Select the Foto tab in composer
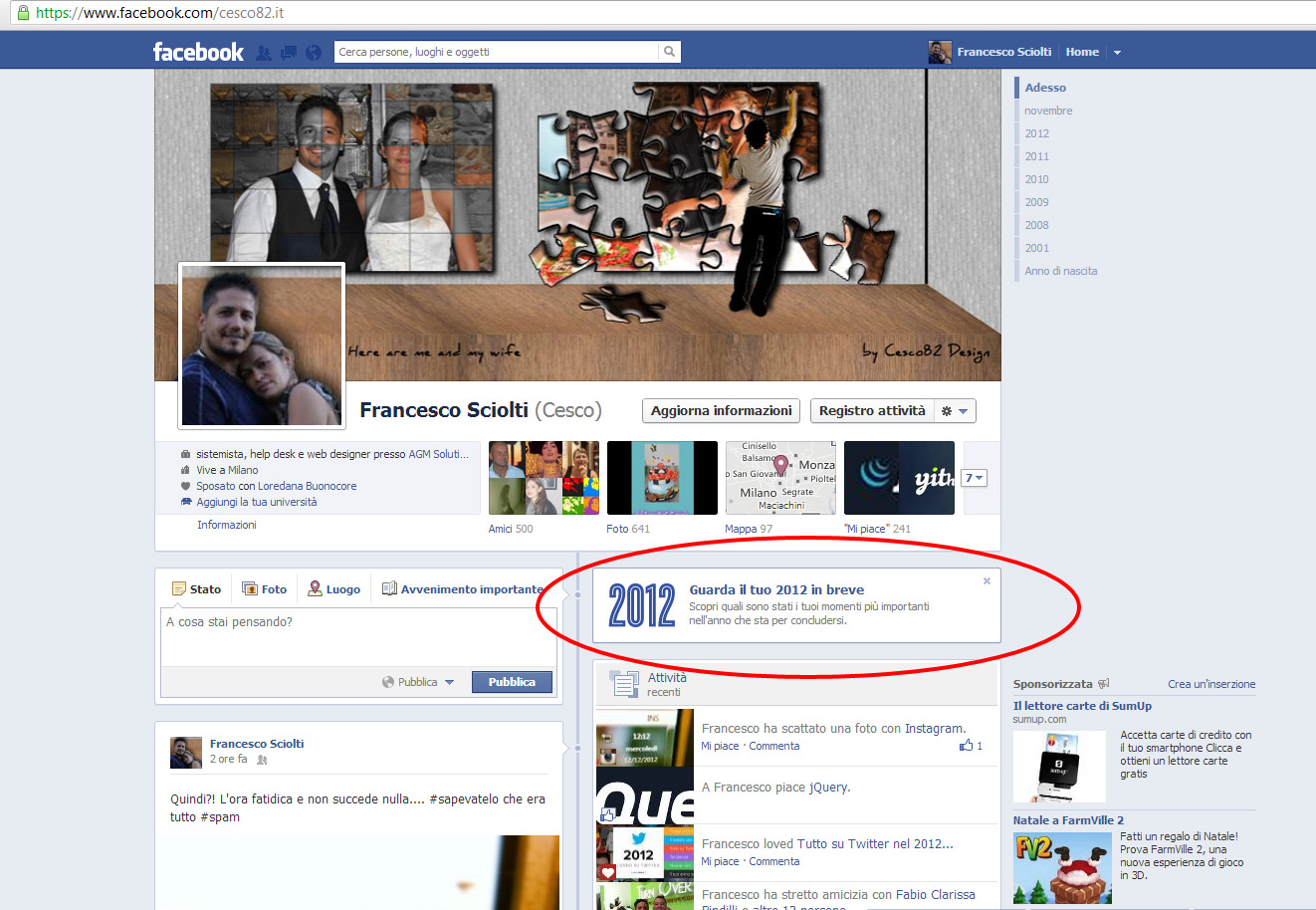This screenshot has width=1316, height=910. coord(265,589)
